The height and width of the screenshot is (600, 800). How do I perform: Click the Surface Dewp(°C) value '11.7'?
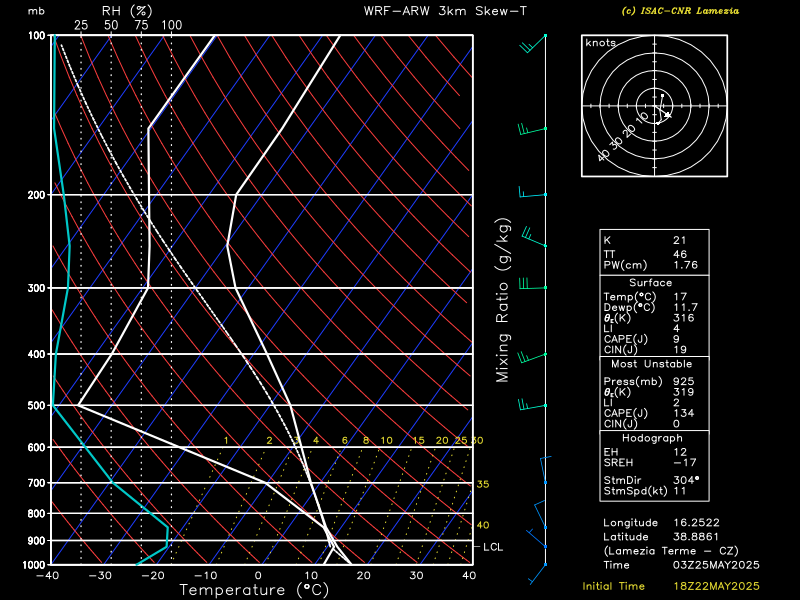(x=685, y=307)
